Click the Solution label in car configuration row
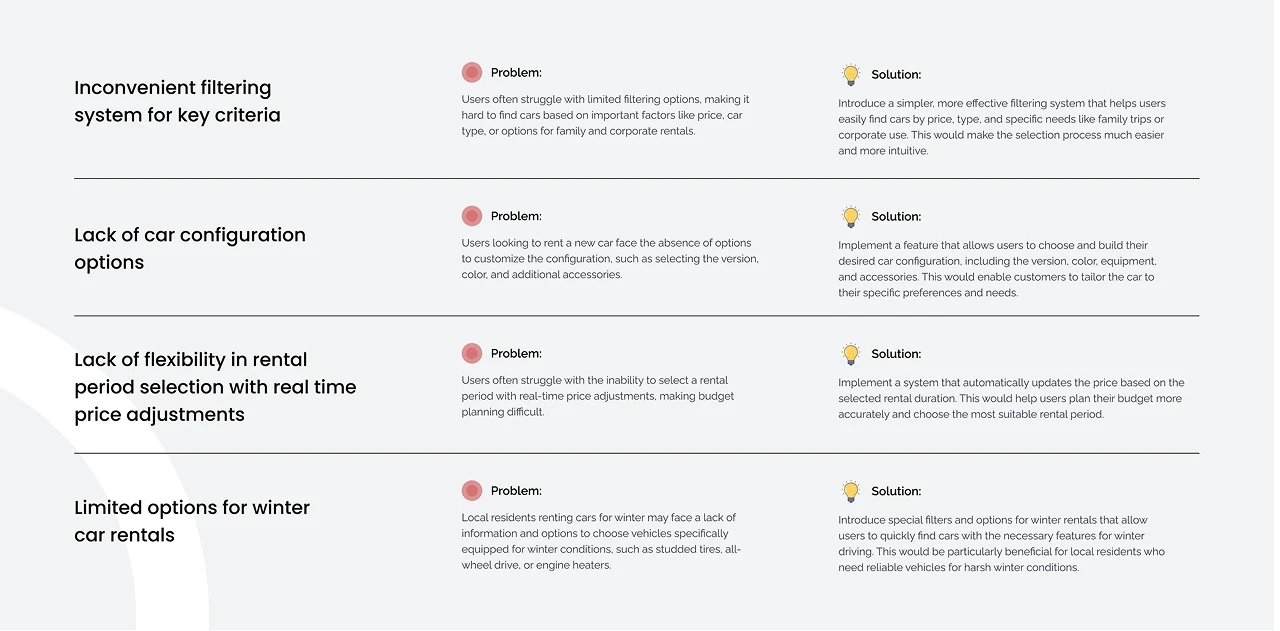1280x631 pixels. (x=896, y=216)
